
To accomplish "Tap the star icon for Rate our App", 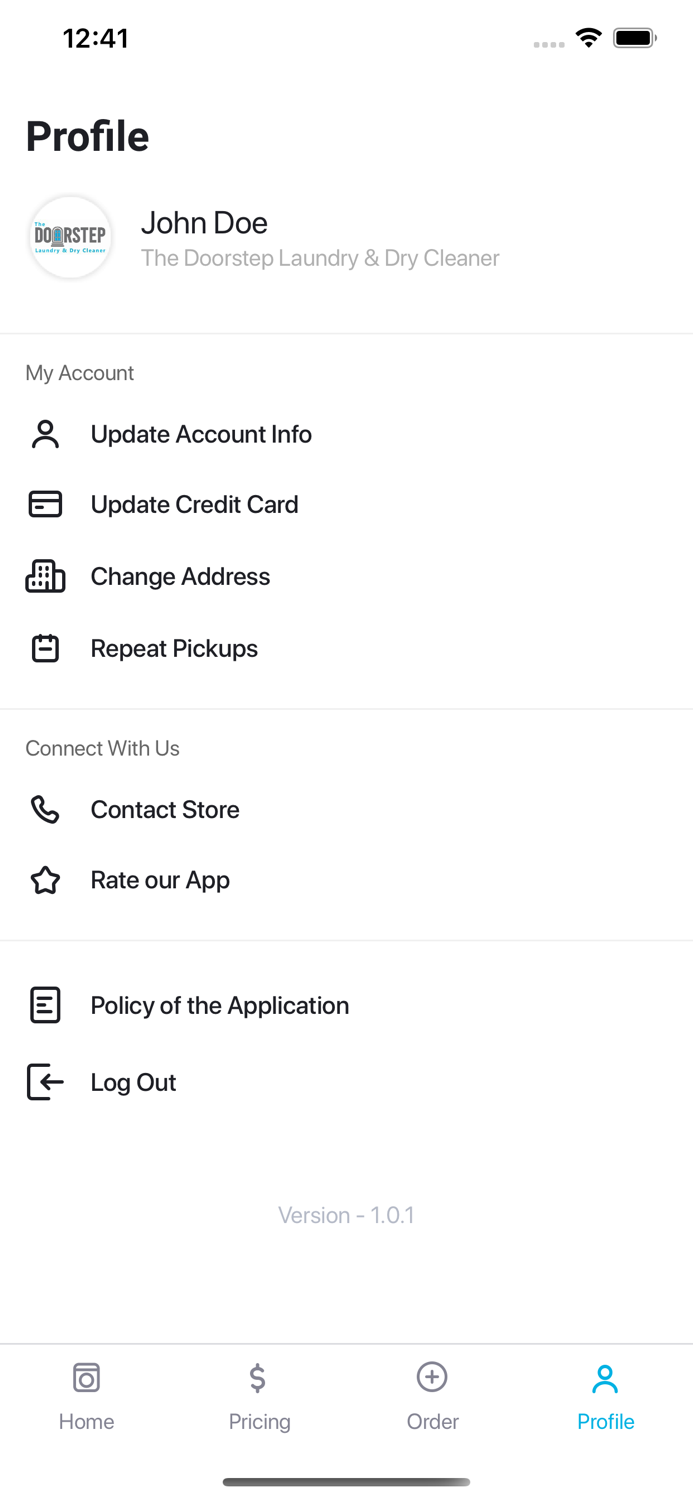I will coord(45,880).
